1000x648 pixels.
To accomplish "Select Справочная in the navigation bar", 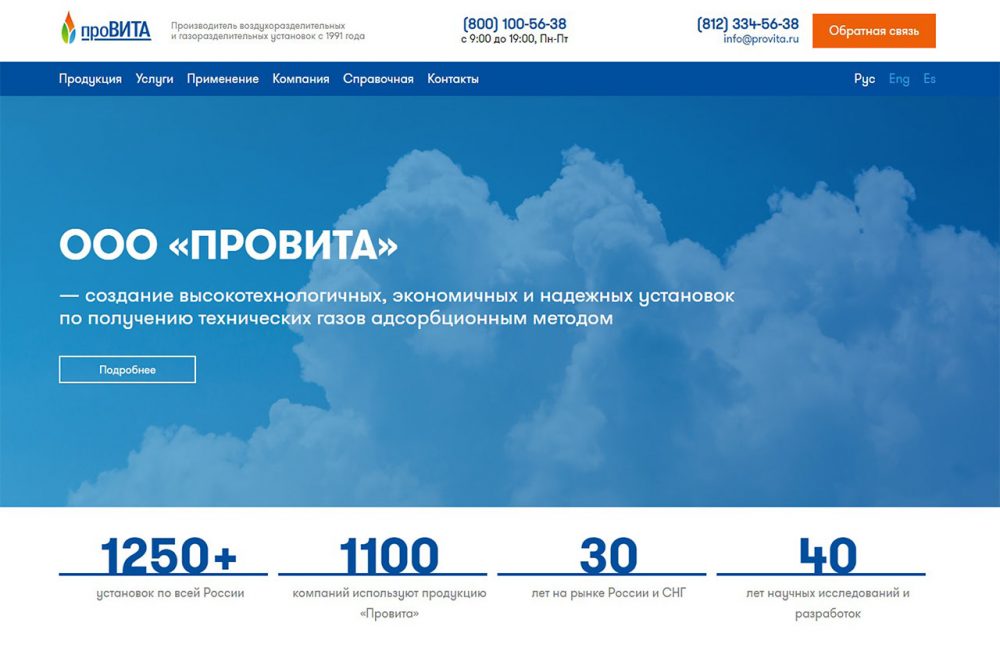I will [378, 79].
